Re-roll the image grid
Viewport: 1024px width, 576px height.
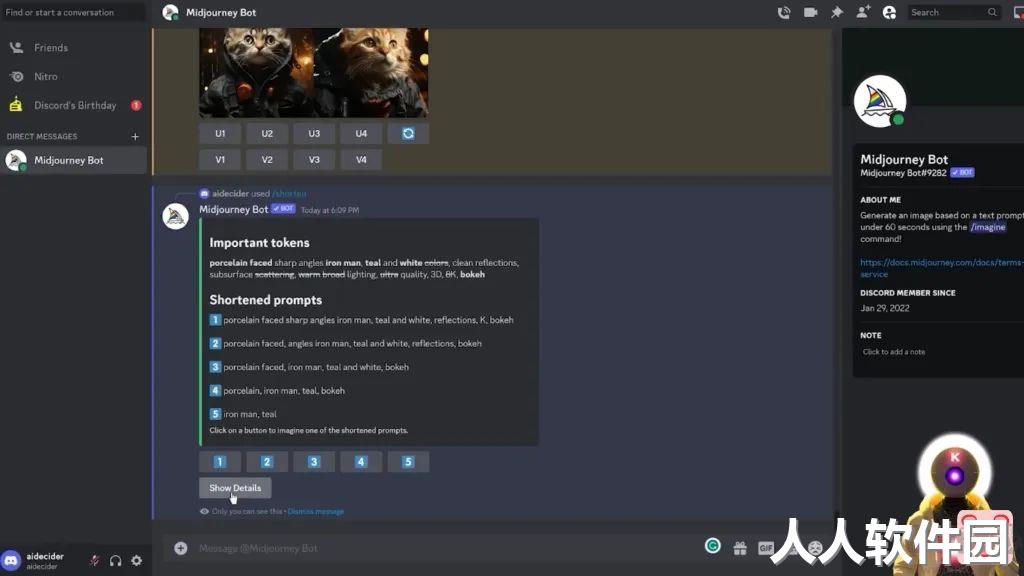pos(408,133)
